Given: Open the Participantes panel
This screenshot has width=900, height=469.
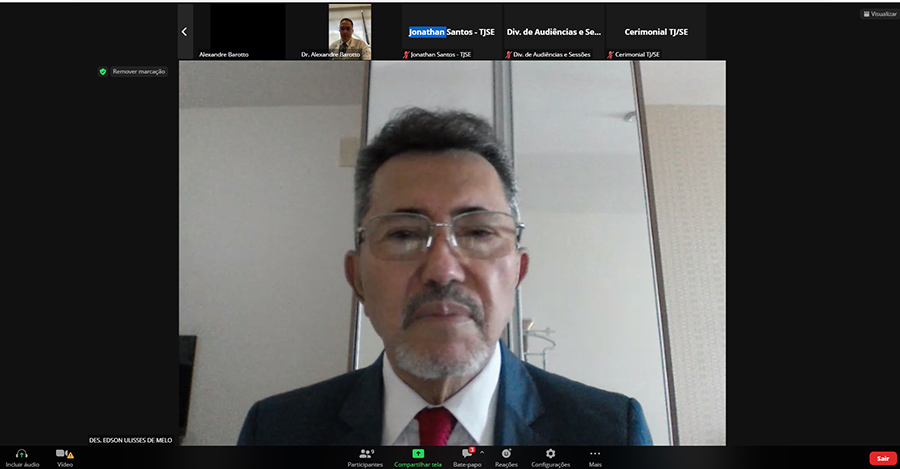Looking at the screenshot, I should tap(365, 454).
